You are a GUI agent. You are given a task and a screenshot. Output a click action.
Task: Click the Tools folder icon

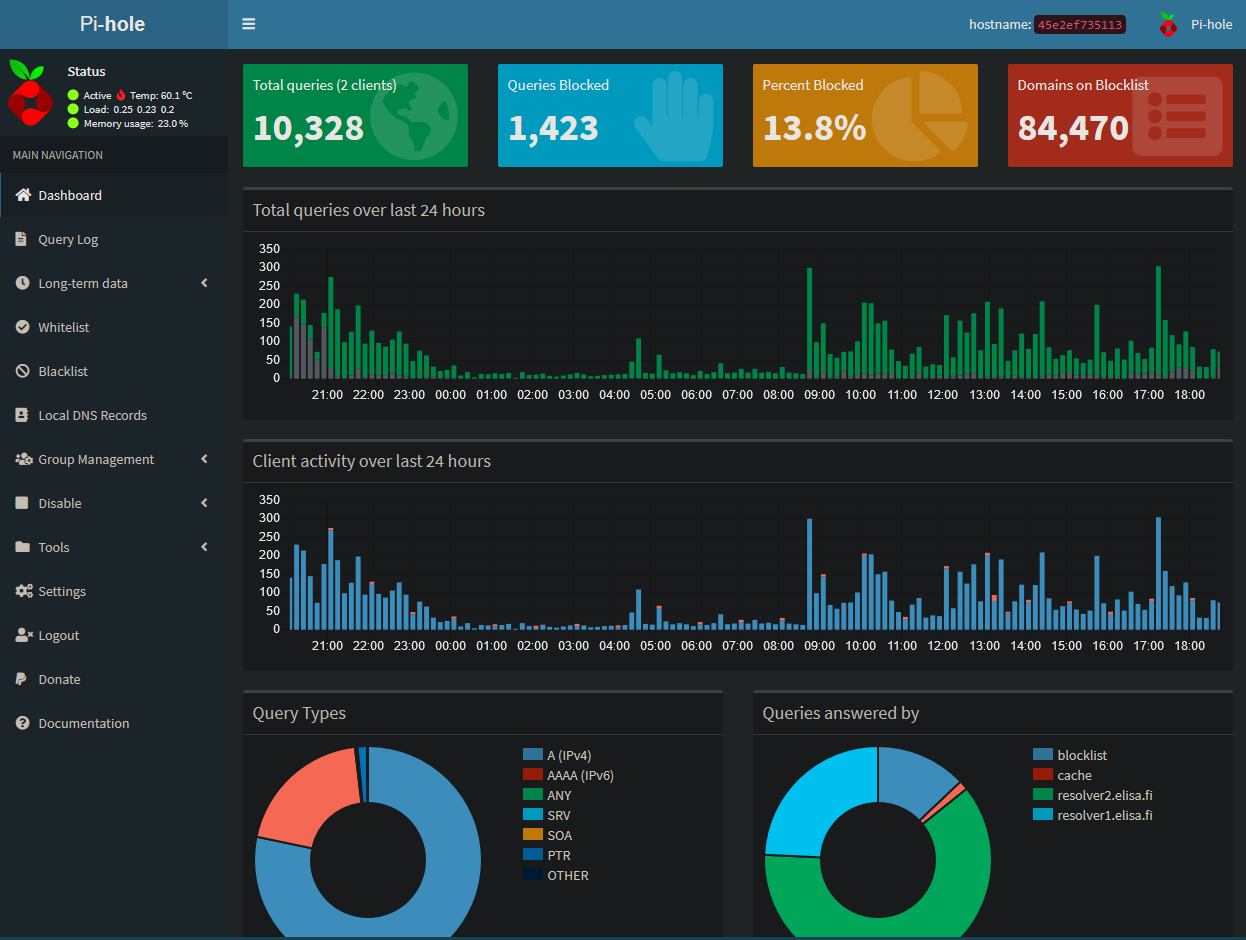click(x=22, y=547)
